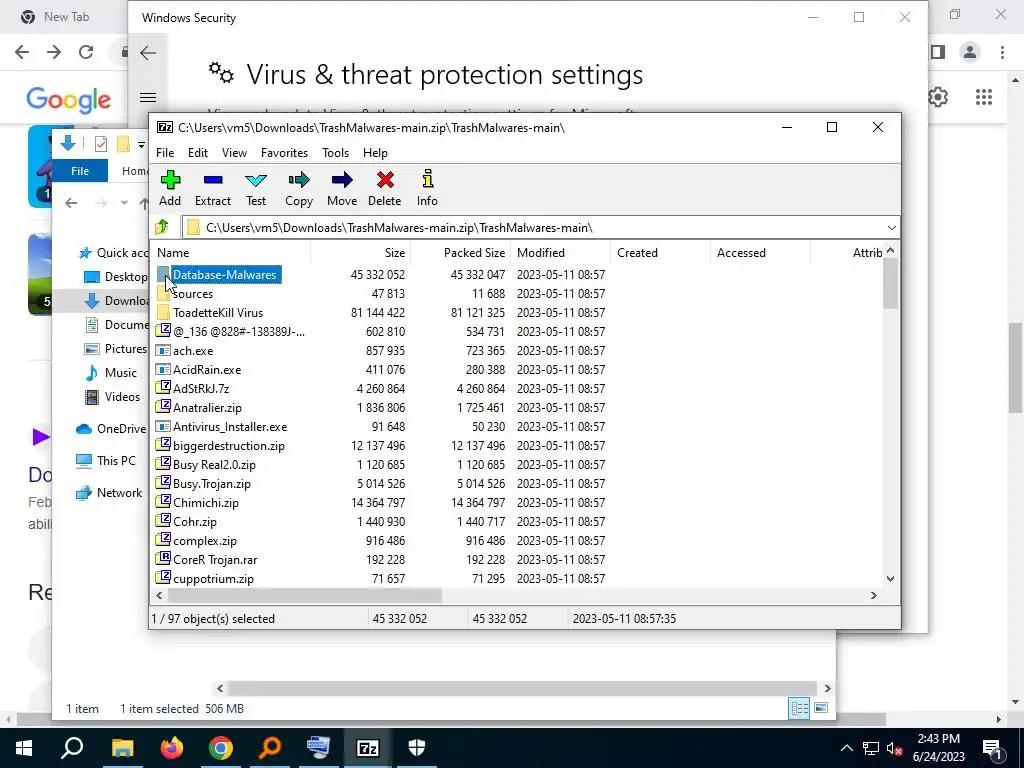The width and height of the screenshot is (1024, 768).
Task: Sort by Accessed column header
Action: (x=760, y=253)
